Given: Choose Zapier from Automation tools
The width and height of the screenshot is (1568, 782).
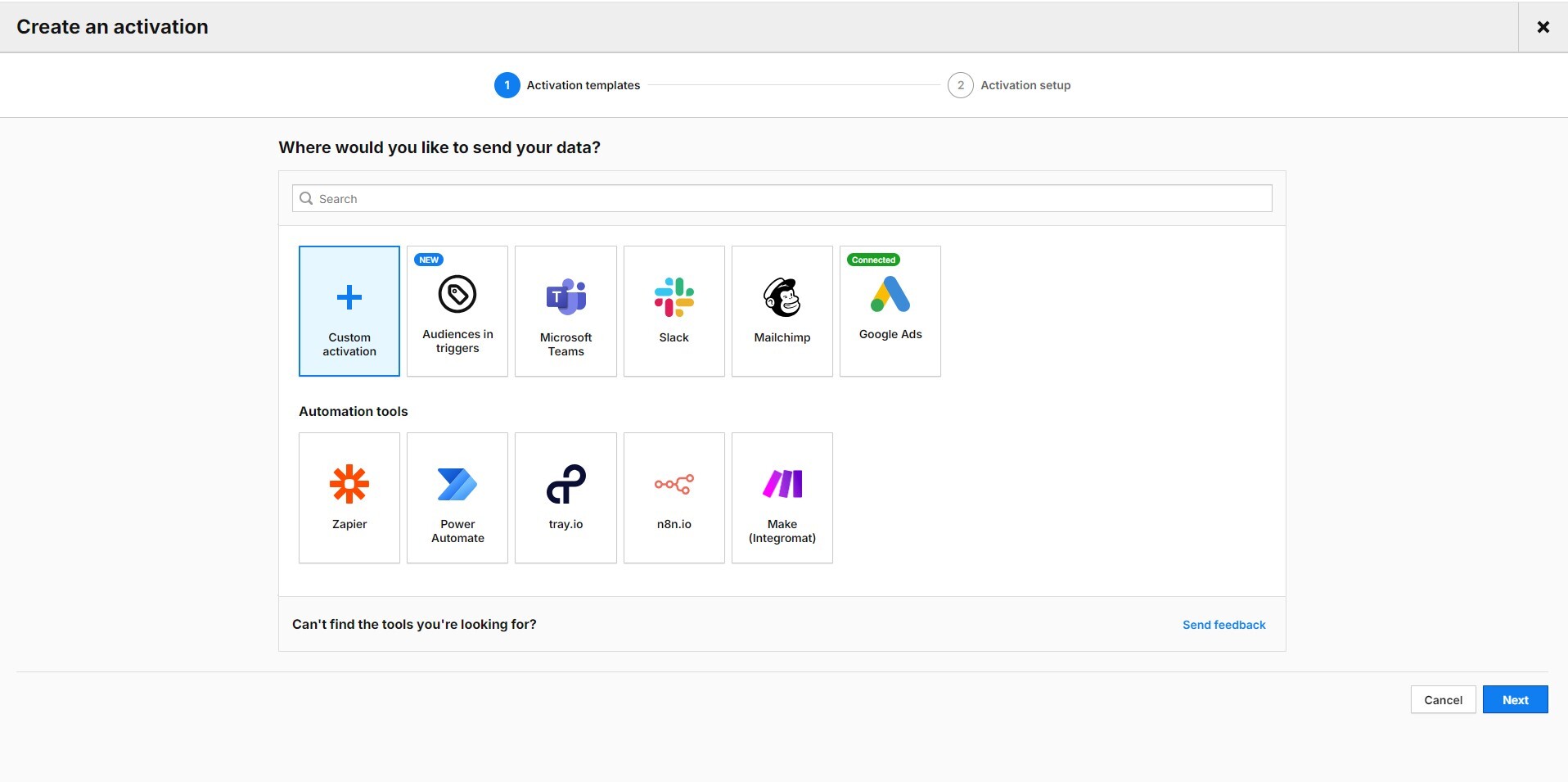Looking at the screenshot, I should [349, 498].
